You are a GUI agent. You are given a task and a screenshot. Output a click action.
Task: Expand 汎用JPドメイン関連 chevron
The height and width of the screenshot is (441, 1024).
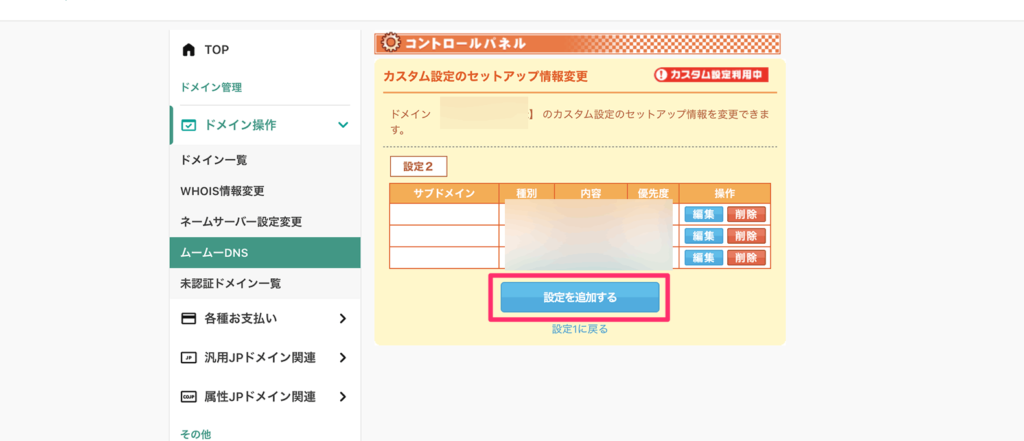343,358
